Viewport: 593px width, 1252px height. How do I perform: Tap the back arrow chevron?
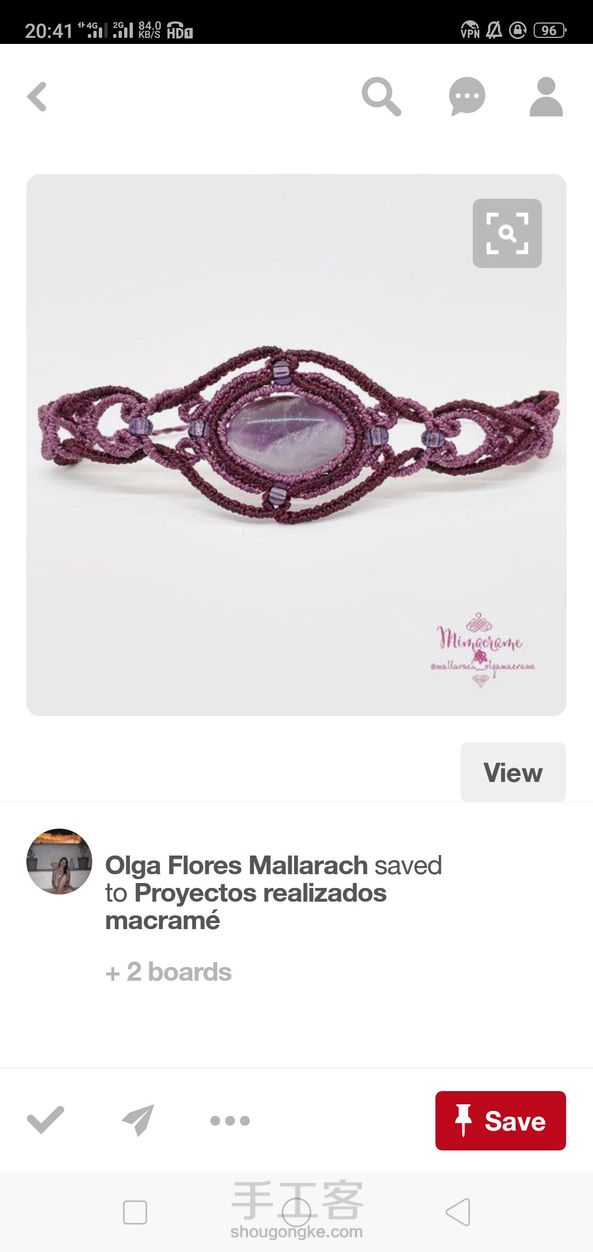[x=37, y=97]
